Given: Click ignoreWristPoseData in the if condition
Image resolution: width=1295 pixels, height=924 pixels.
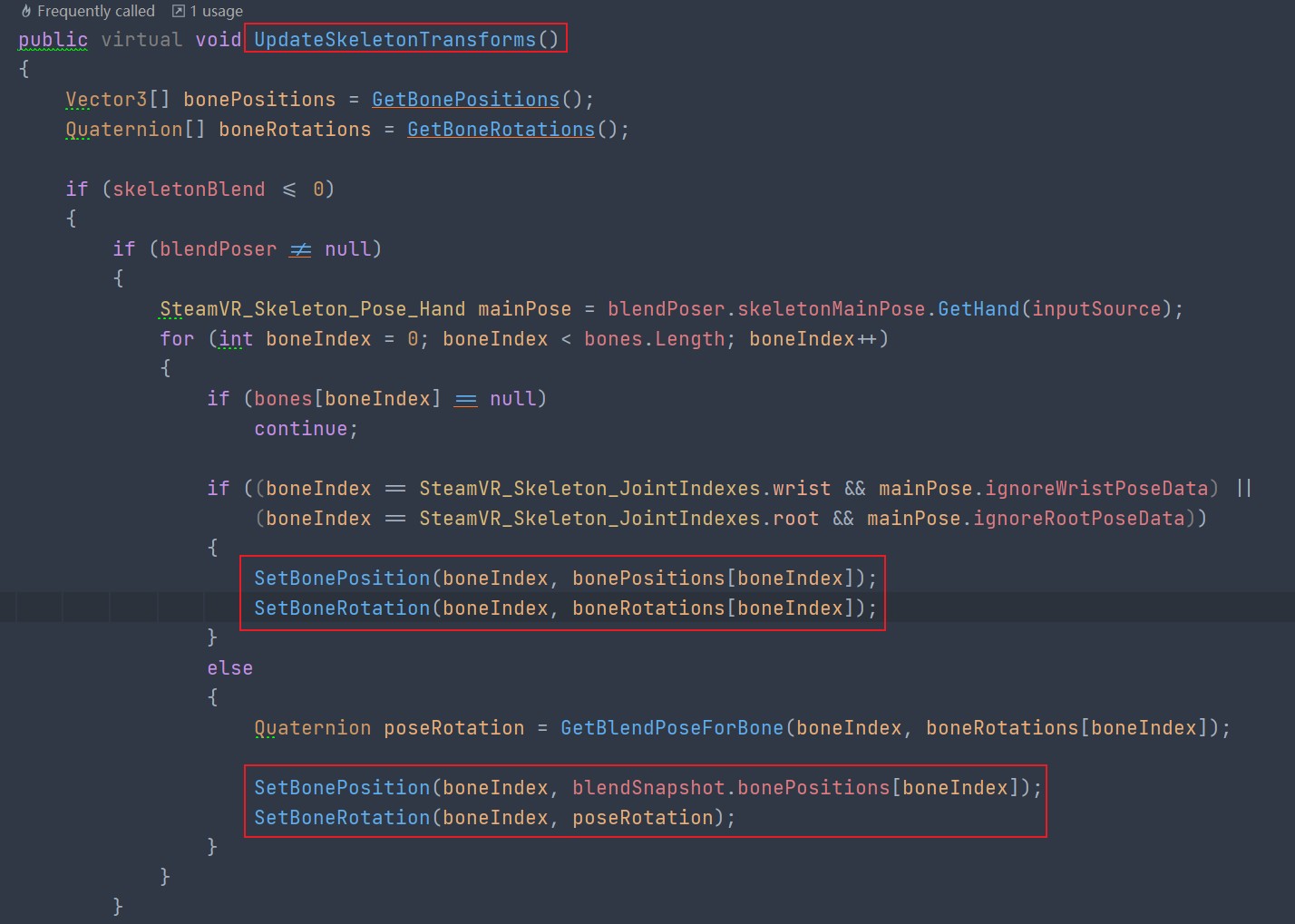Looking at the screenshot, I should pyautogui.click(x=1097, y=488).
